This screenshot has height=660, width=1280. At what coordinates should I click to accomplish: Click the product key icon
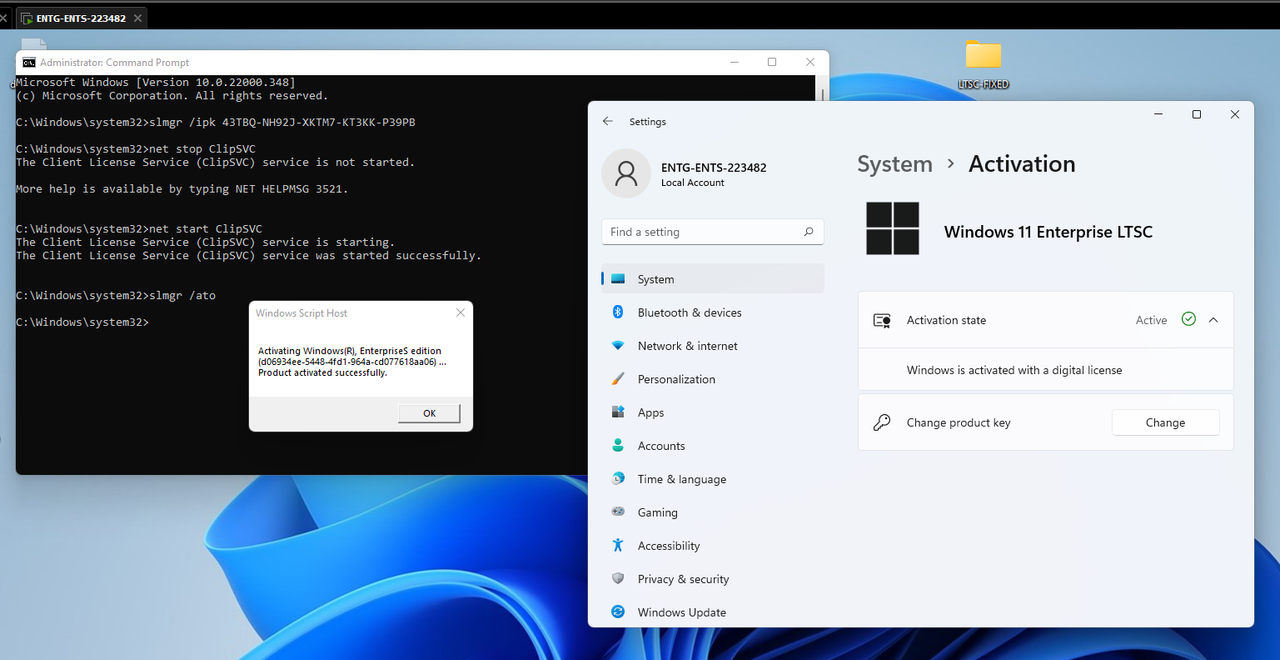tap(882, 423)
